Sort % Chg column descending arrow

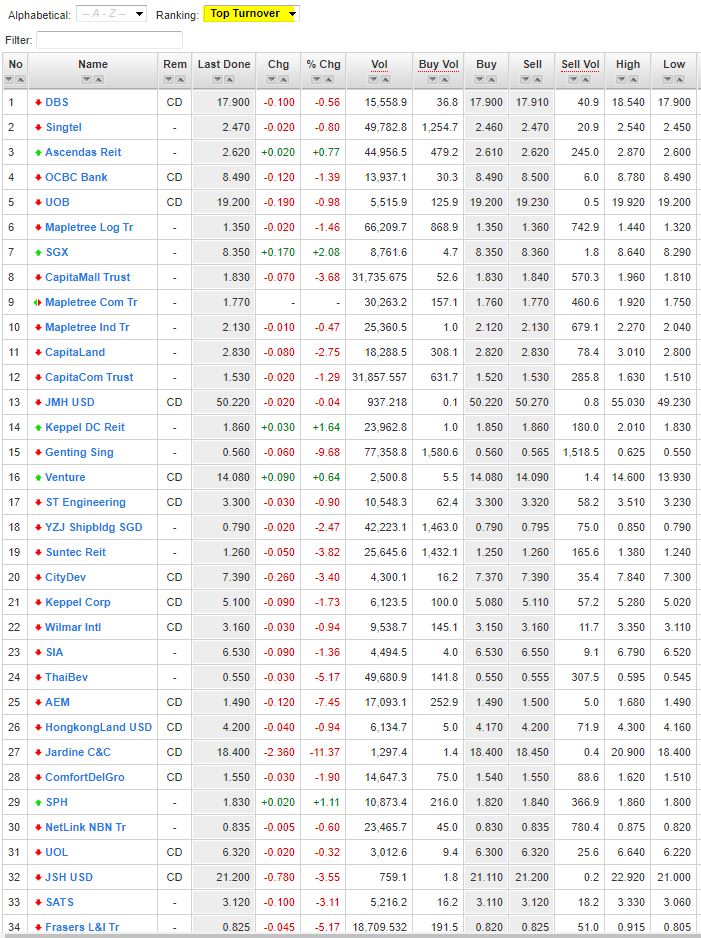click(317, 80)
